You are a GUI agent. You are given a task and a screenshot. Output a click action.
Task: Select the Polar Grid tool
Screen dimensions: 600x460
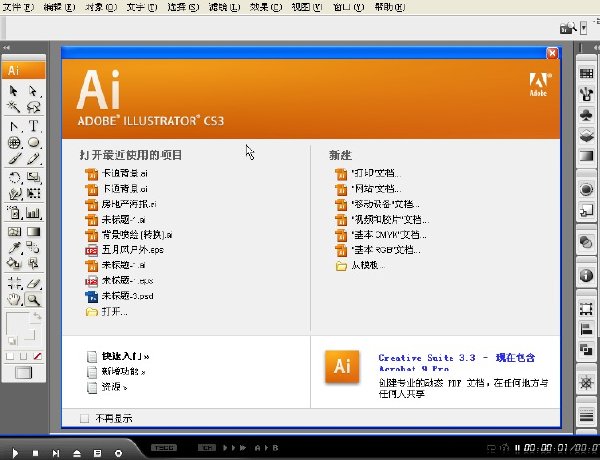(x=14, y=142)
